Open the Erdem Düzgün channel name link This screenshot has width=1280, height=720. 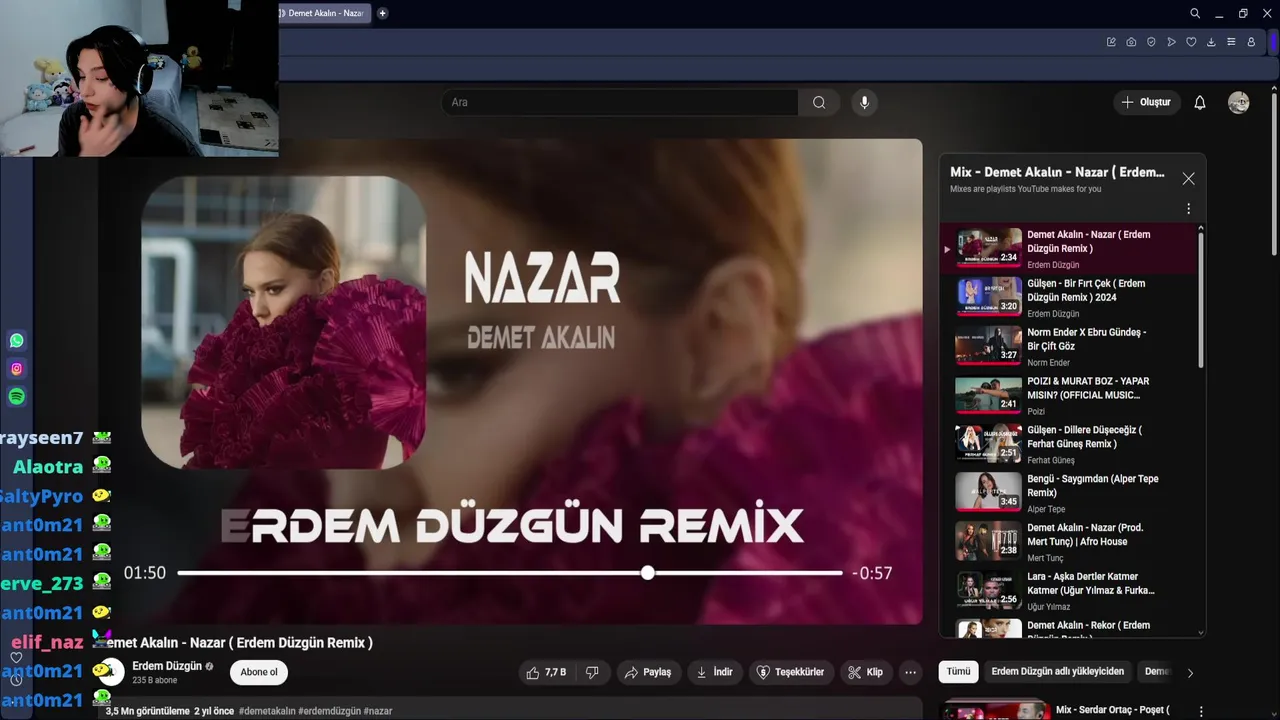point(167,666)
